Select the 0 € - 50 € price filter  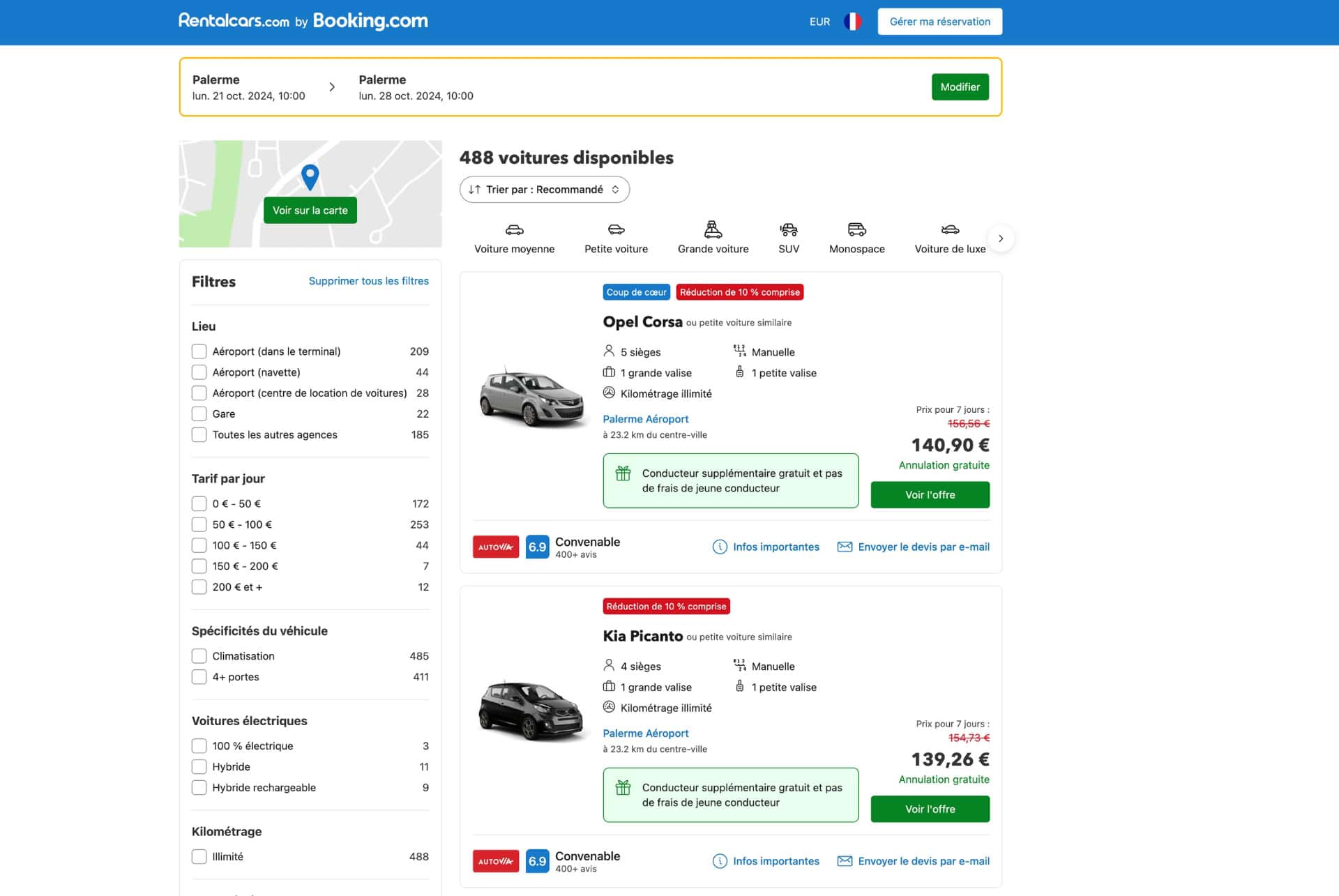tap(199, 503)
